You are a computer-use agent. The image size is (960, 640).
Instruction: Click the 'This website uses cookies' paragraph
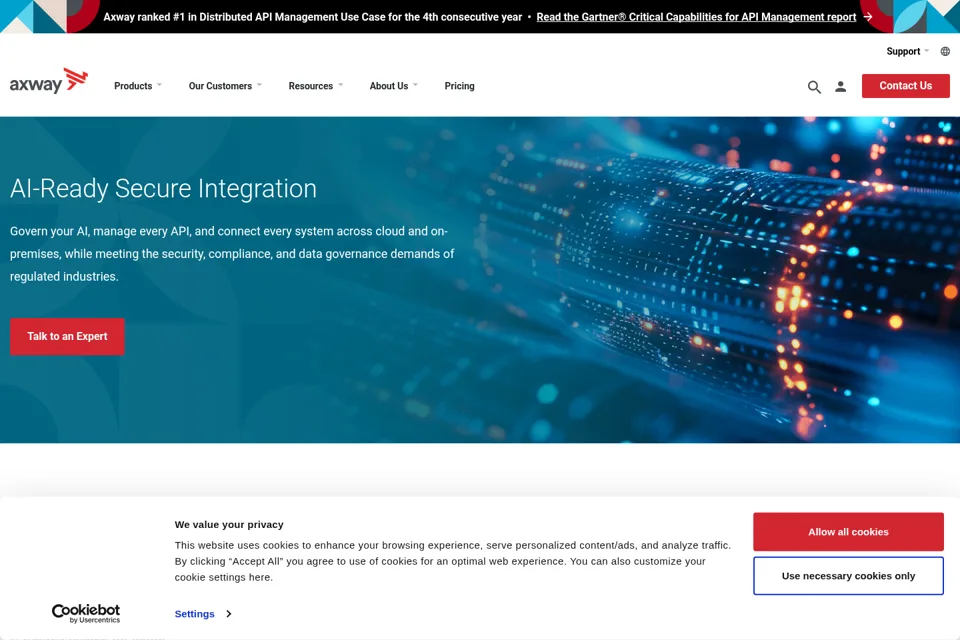click(452, 561)
